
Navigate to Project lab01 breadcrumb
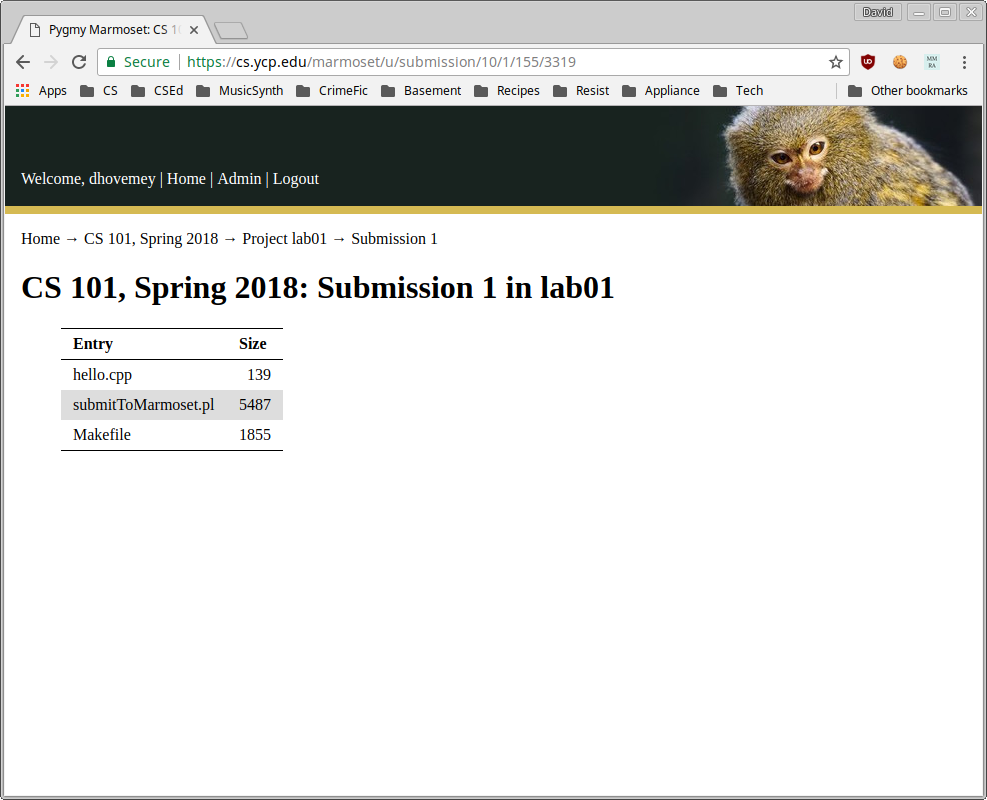click(x=284, y=239)
